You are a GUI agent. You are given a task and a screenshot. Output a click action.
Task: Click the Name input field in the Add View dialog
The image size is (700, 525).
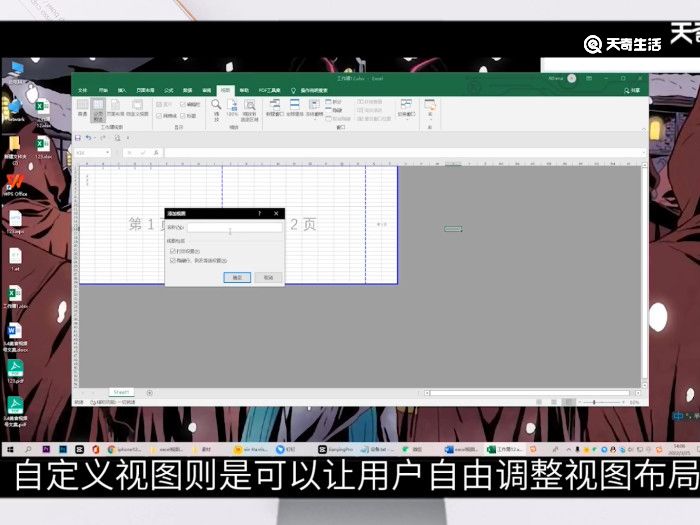234,228
